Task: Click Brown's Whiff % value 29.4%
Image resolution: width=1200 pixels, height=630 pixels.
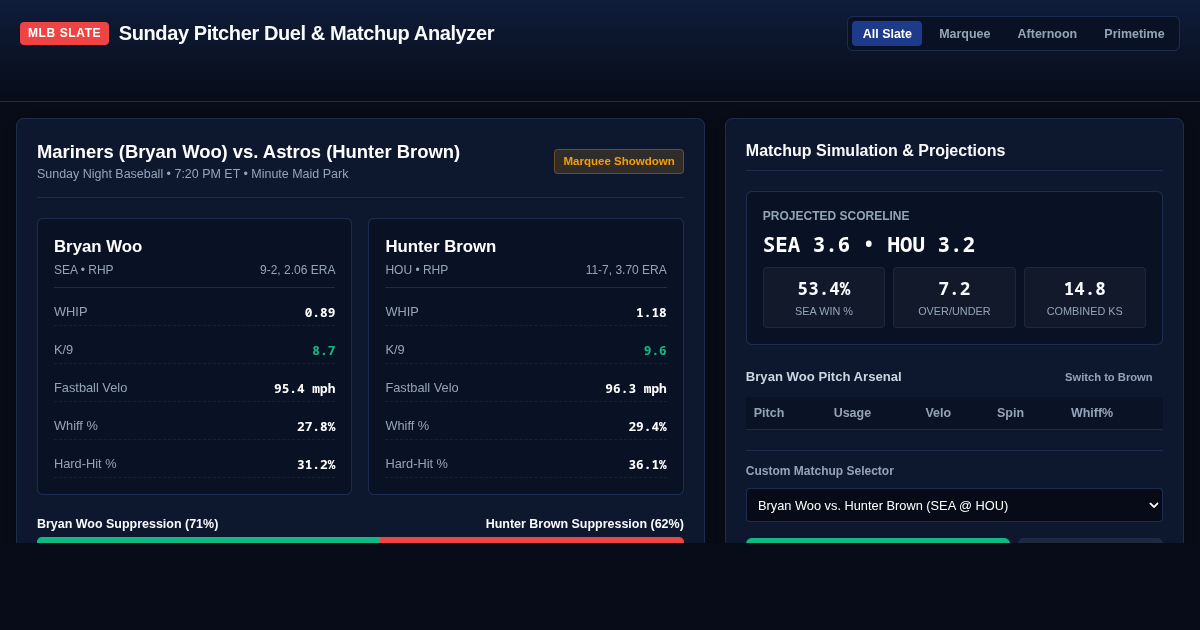Action: [x=647, y=426]
